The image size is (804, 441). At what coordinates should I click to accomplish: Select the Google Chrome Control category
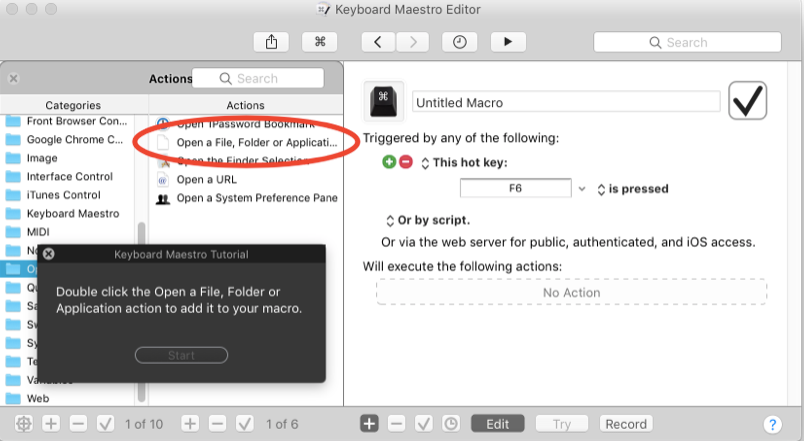click(68, 139)
